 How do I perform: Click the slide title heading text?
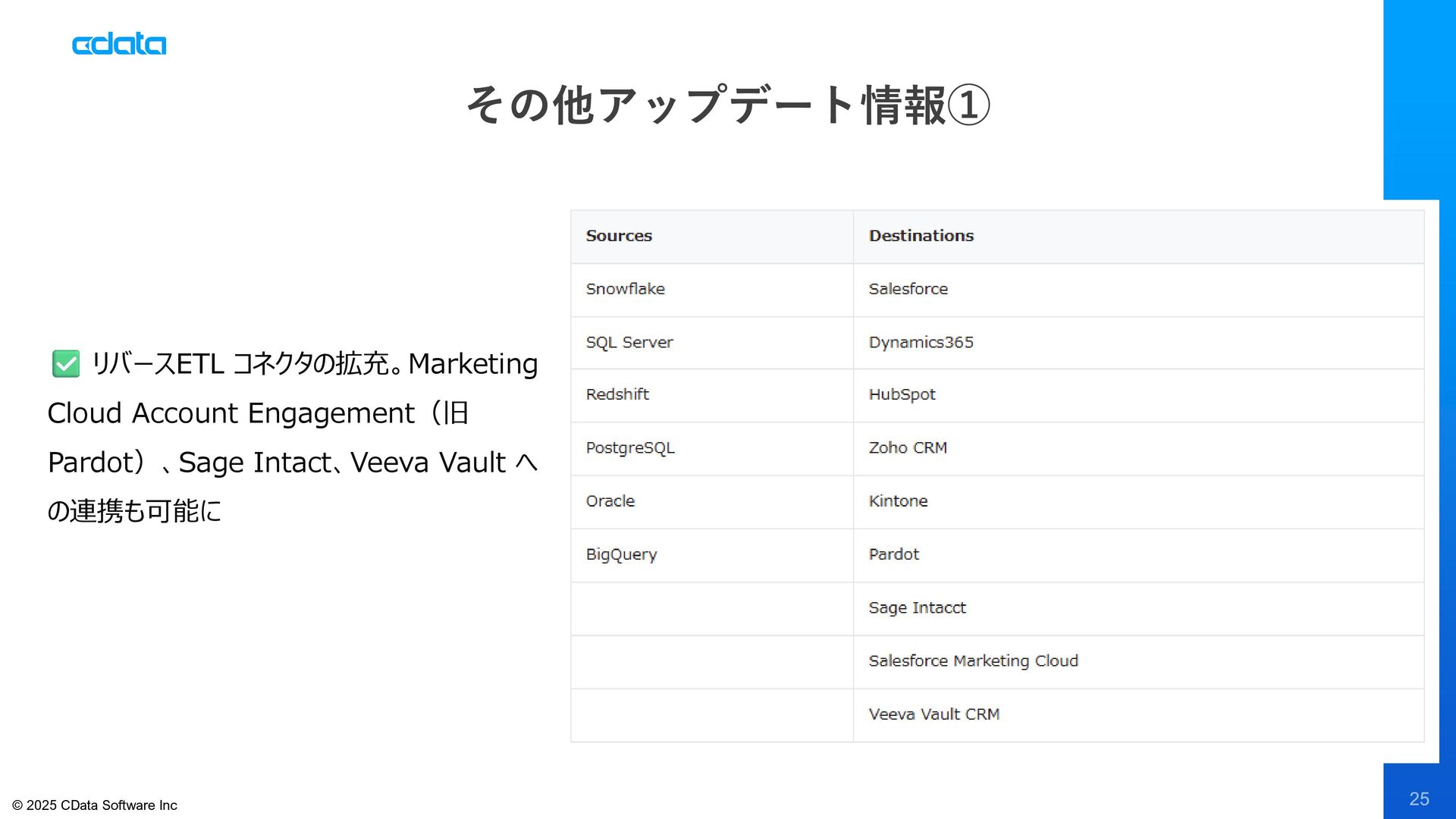[x=727, y=105]
